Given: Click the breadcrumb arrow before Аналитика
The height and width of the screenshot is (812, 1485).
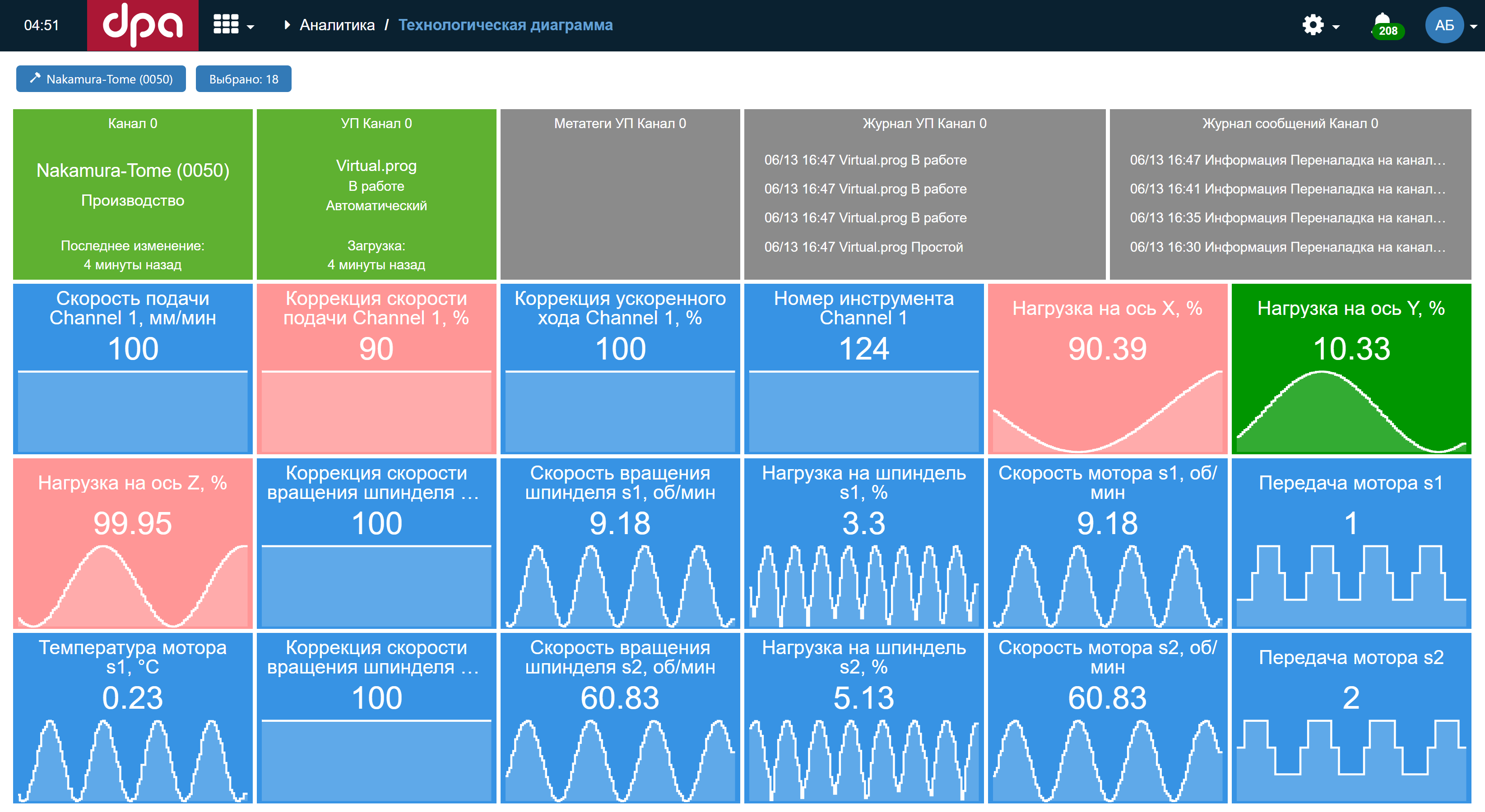Looking at the screenshot, I should 287,25.
